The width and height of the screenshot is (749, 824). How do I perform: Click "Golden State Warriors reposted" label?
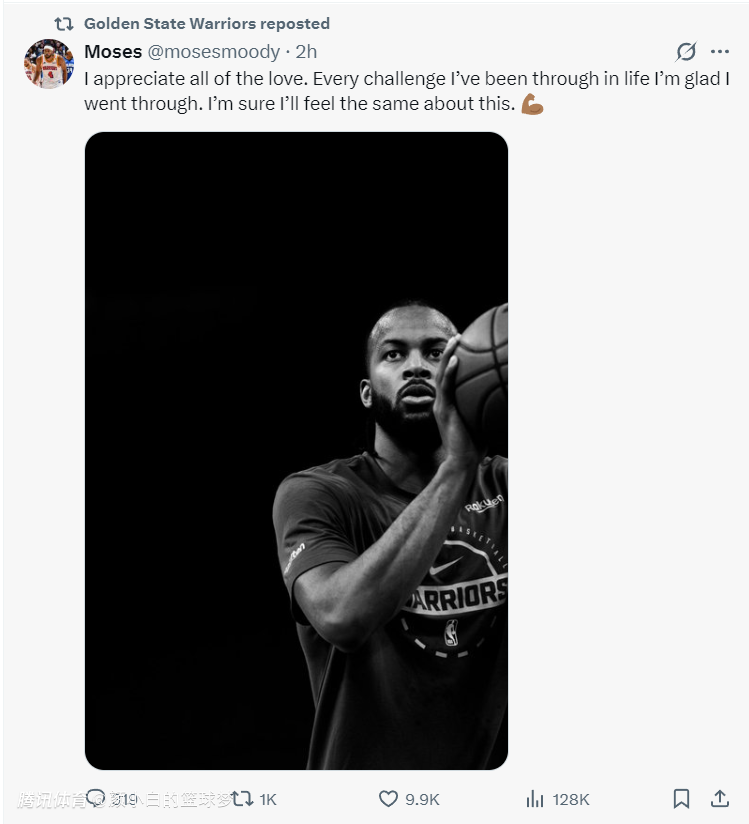(206, 23)
